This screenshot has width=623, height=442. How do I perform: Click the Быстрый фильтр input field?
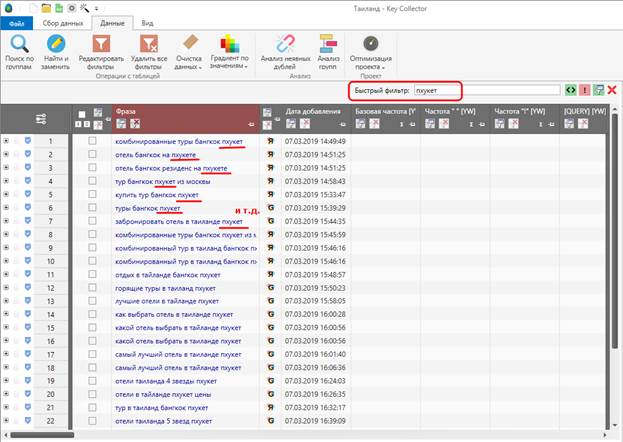tap(487, 90)
